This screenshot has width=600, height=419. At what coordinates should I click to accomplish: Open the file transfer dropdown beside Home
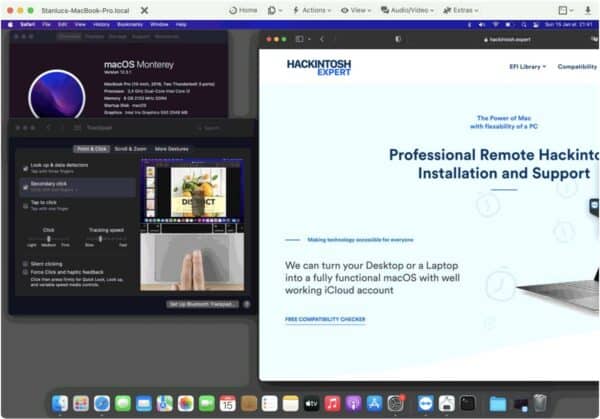[275, 10]
